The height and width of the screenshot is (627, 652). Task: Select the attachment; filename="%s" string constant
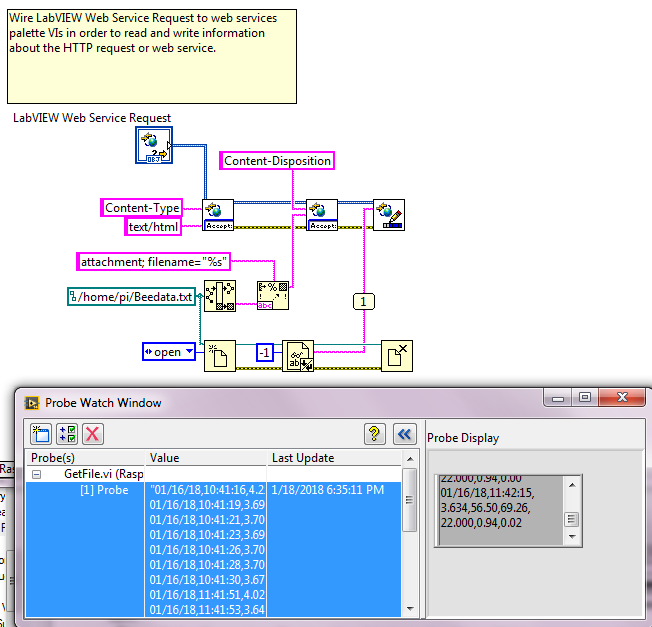click(153, 262)
